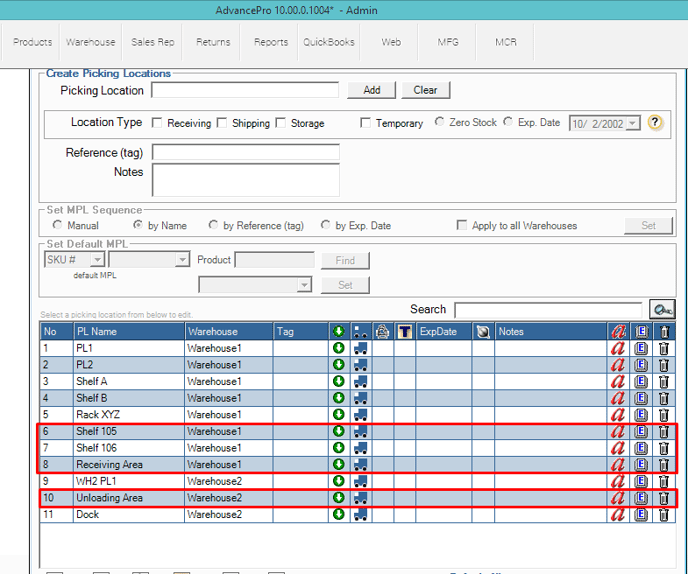688x574 pixels.
Task: Click the edit 'E' icon for Shelf A
Action: (641, 382)
